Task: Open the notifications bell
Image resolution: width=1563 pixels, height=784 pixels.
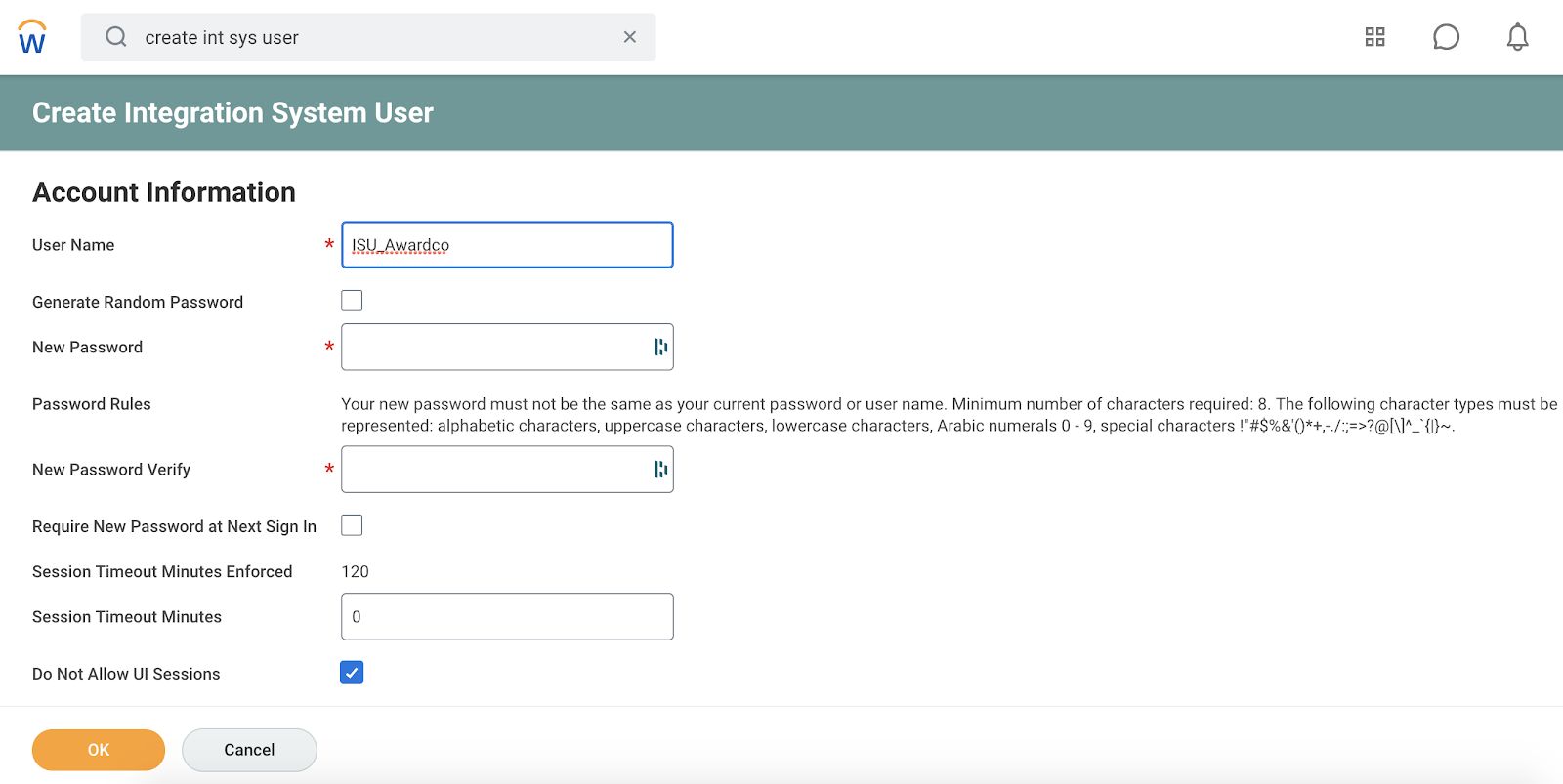Action: (1517, 37)
